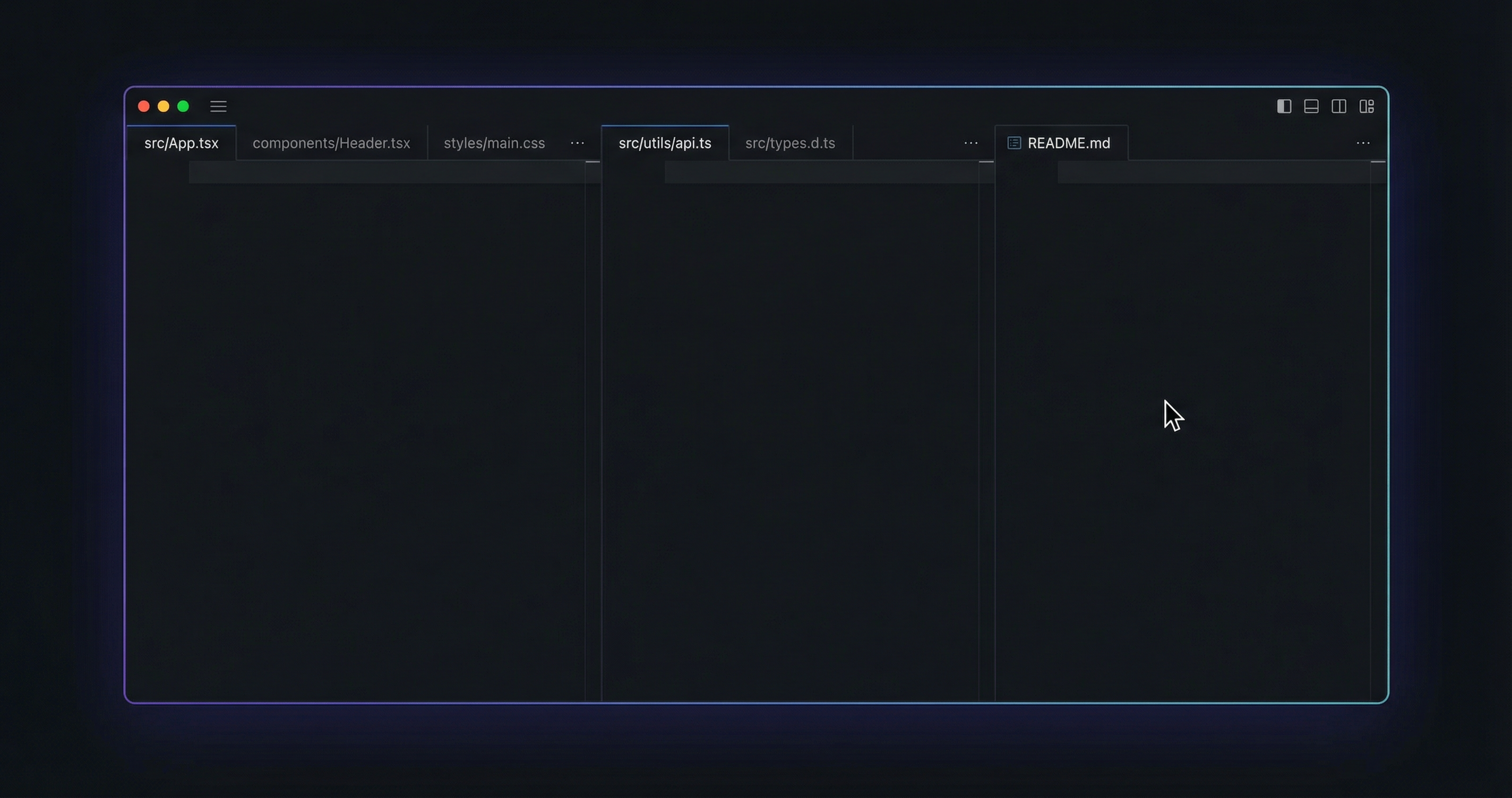This screenshot has width=1512, height=798.
Task: Open the styles/main.css tab
Action: pos(494,143)
